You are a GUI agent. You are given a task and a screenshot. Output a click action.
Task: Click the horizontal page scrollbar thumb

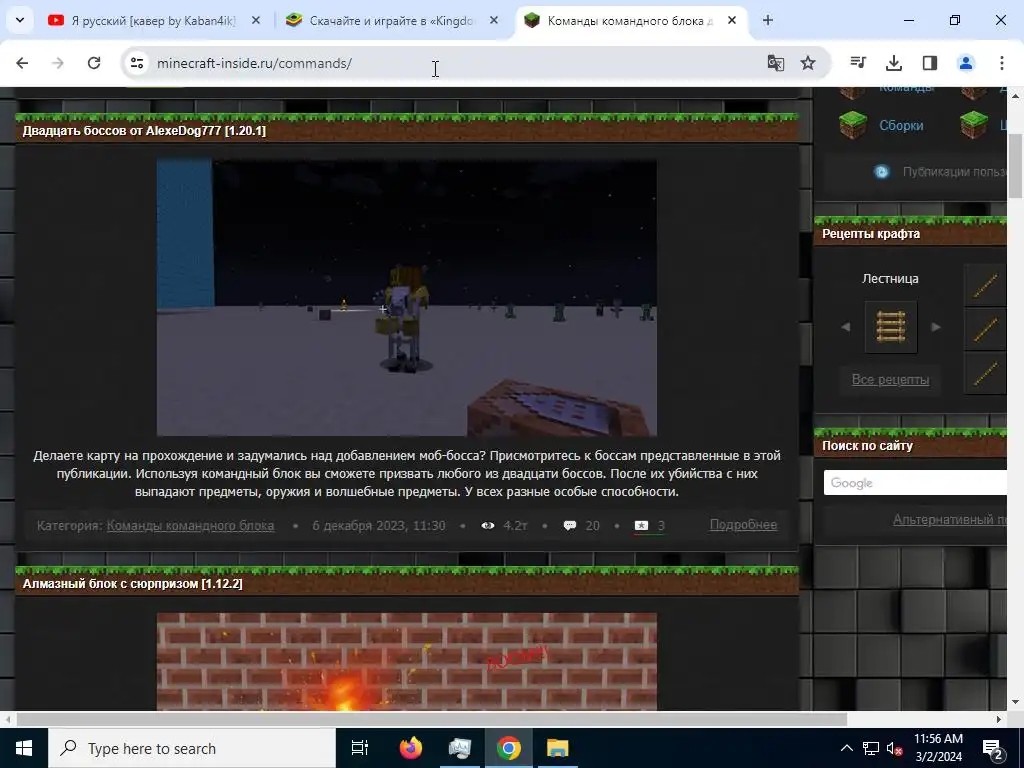432,719
